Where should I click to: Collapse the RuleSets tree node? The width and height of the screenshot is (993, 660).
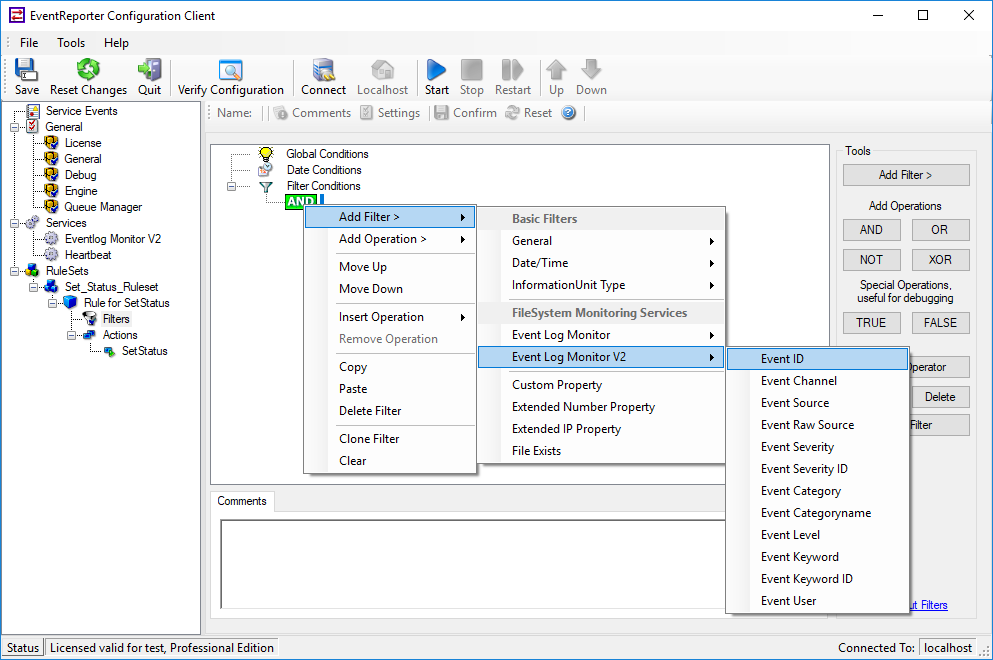tap(15, 271)
